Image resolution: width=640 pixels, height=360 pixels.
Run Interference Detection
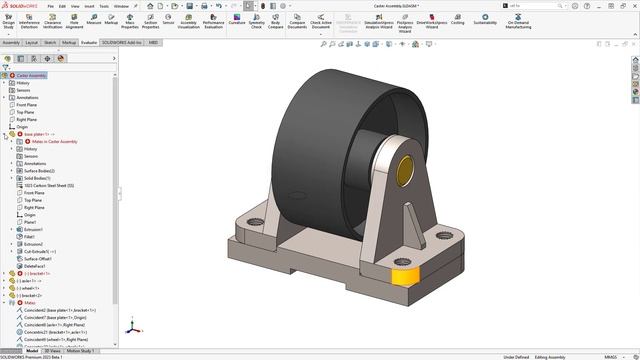coord(29,21)
